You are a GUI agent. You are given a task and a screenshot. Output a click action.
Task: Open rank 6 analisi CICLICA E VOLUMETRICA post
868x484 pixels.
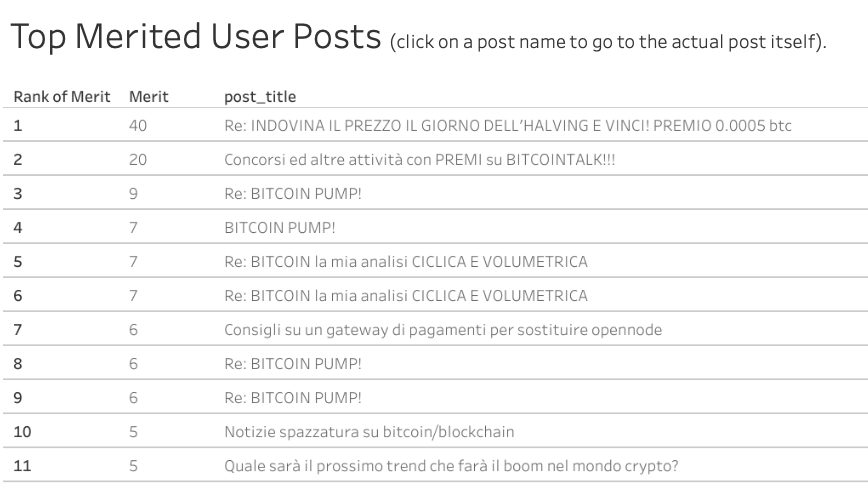tap(406, 296)
